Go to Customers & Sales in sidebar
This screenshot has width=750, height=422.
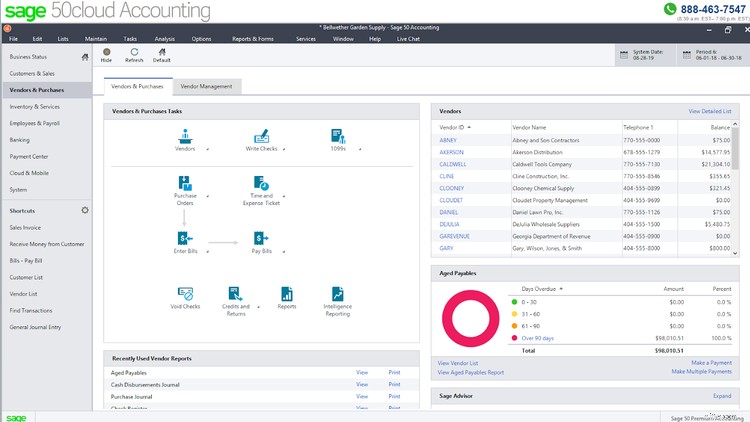click(32, 74)
